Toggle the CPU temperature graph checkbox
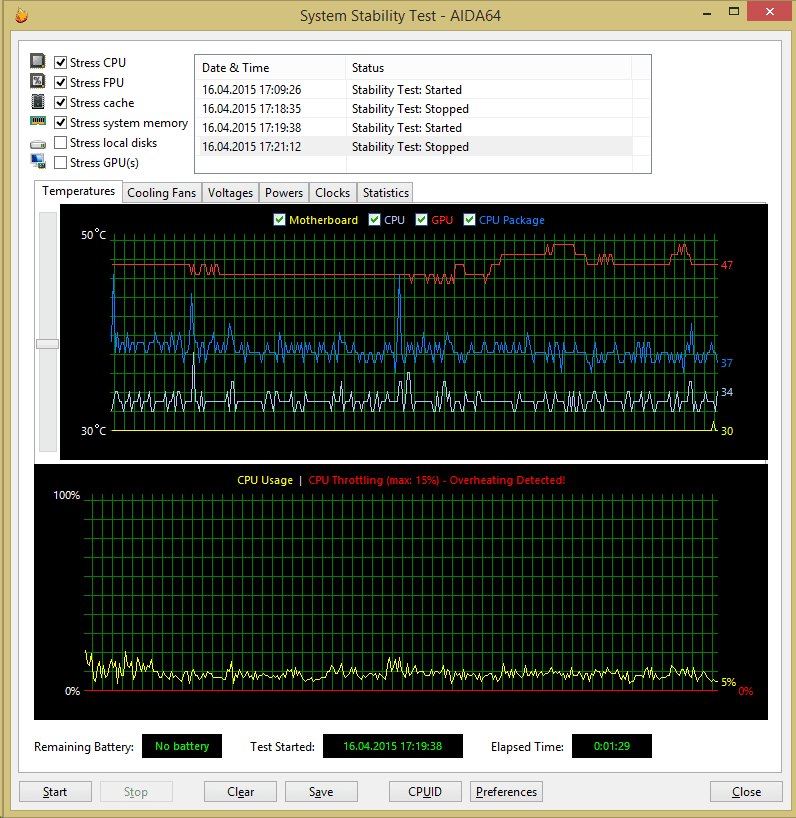 (x=374, y=220)
